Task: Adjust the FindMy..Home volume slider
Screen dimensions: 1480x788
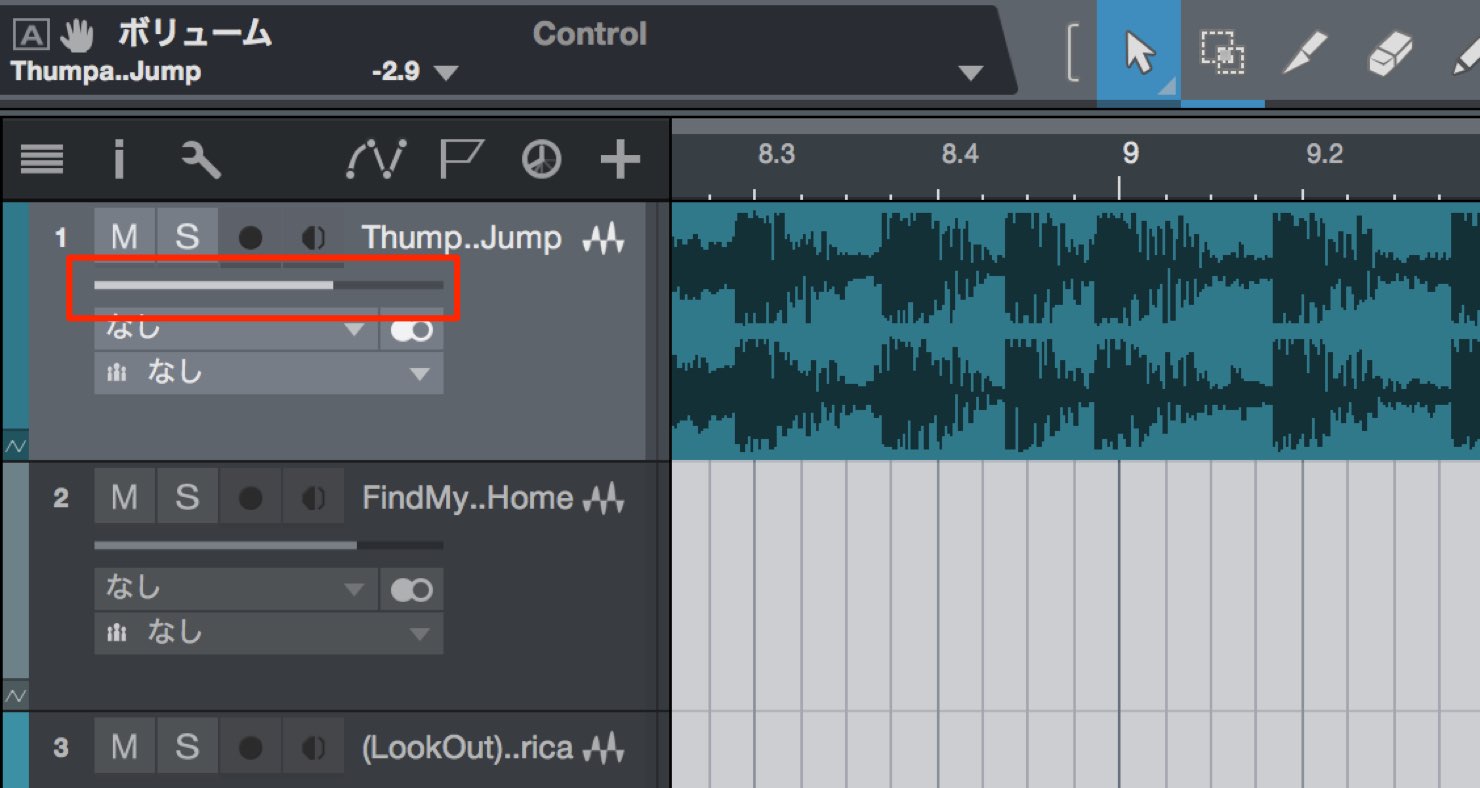Action: click(x=269, y=545)
